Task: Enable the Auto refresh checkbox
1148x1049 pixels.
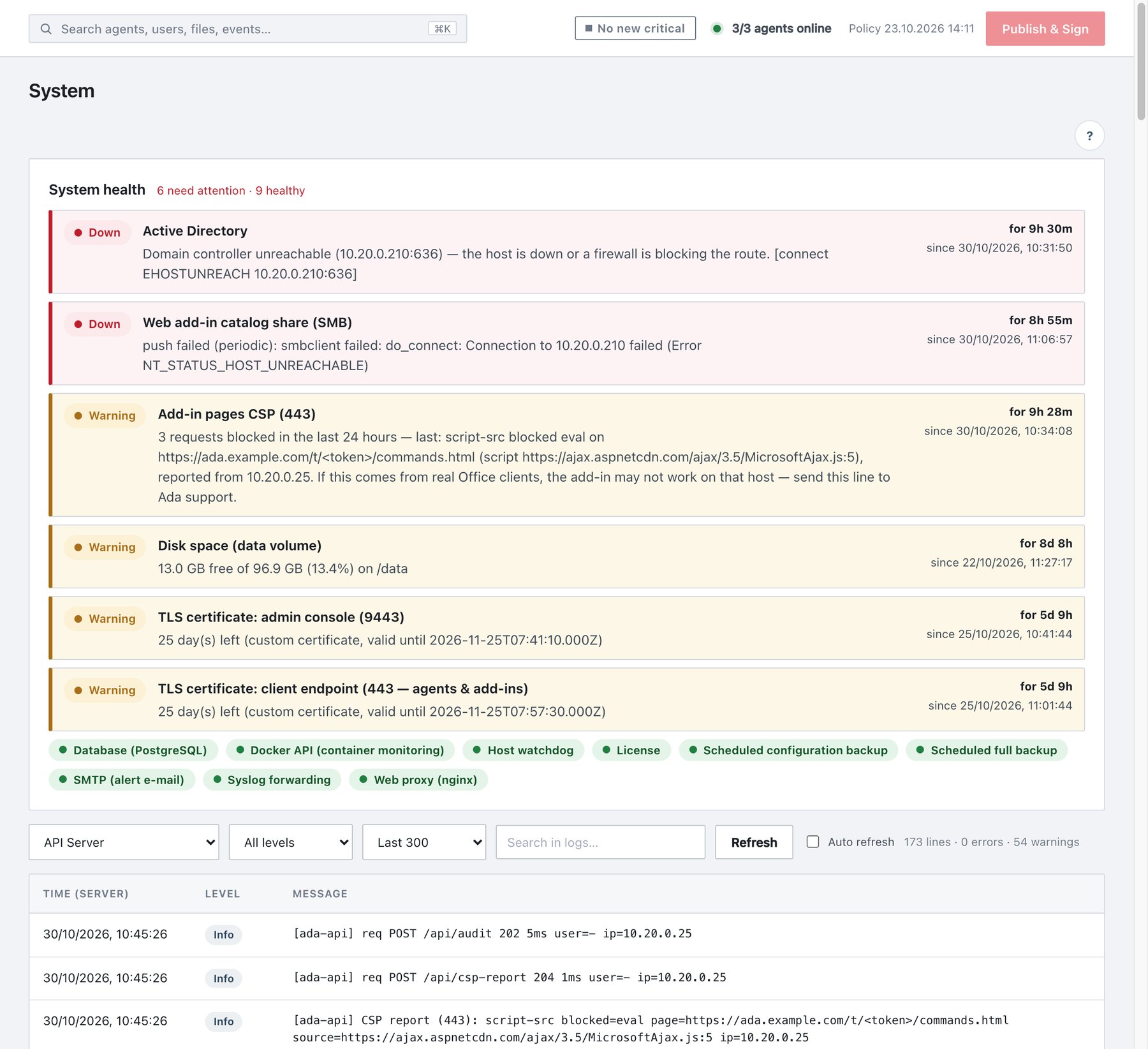Action: (813, 842)
